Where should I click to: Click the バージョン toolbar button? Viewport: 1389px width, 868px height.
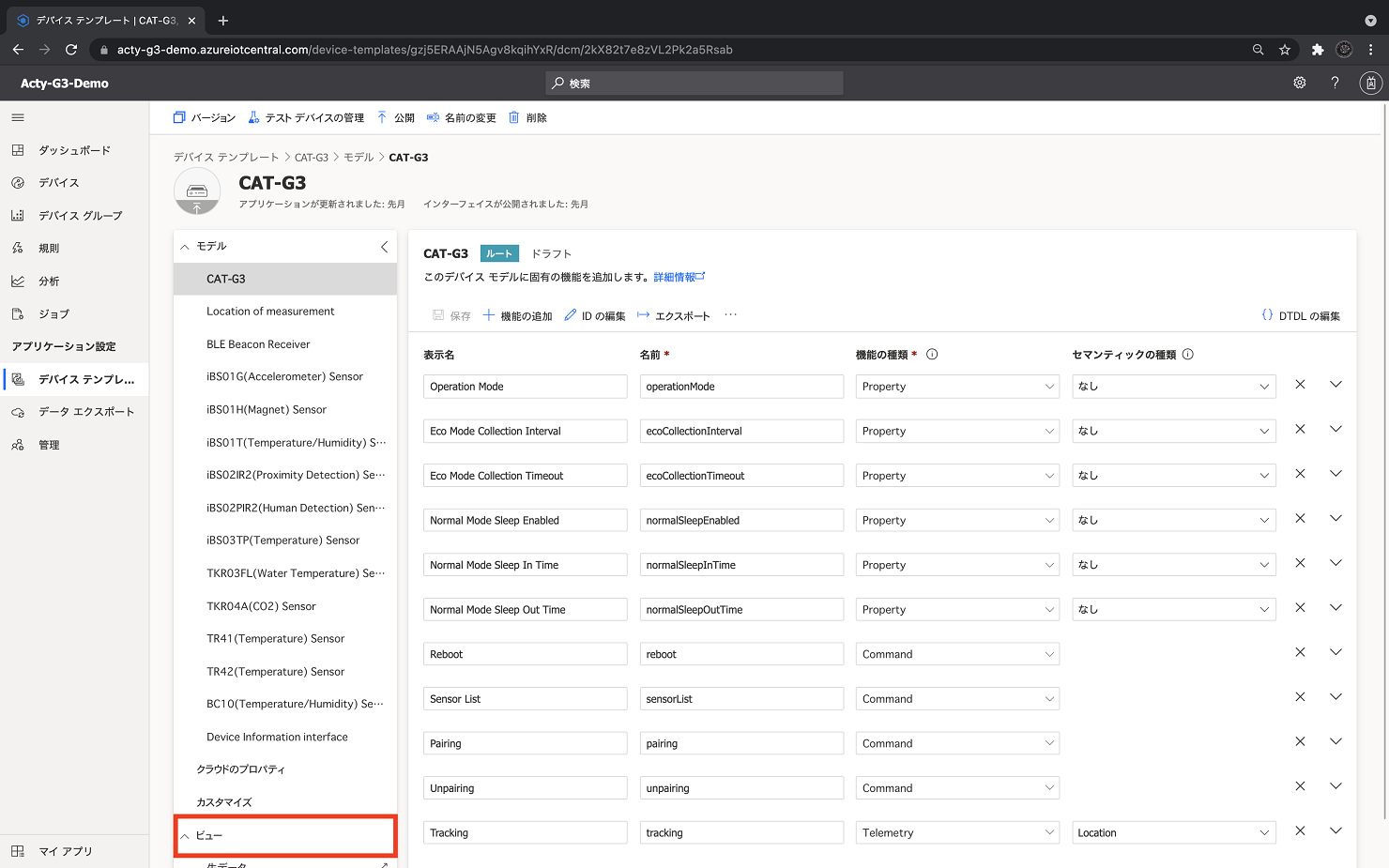[x=205, y=117]
